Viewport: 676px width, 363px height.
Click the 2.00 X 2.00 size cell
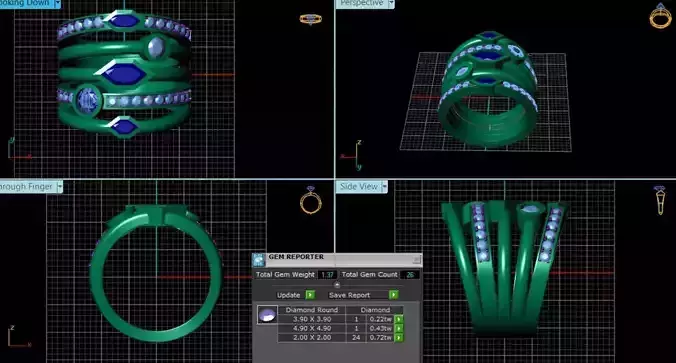(x=312, y=338)
